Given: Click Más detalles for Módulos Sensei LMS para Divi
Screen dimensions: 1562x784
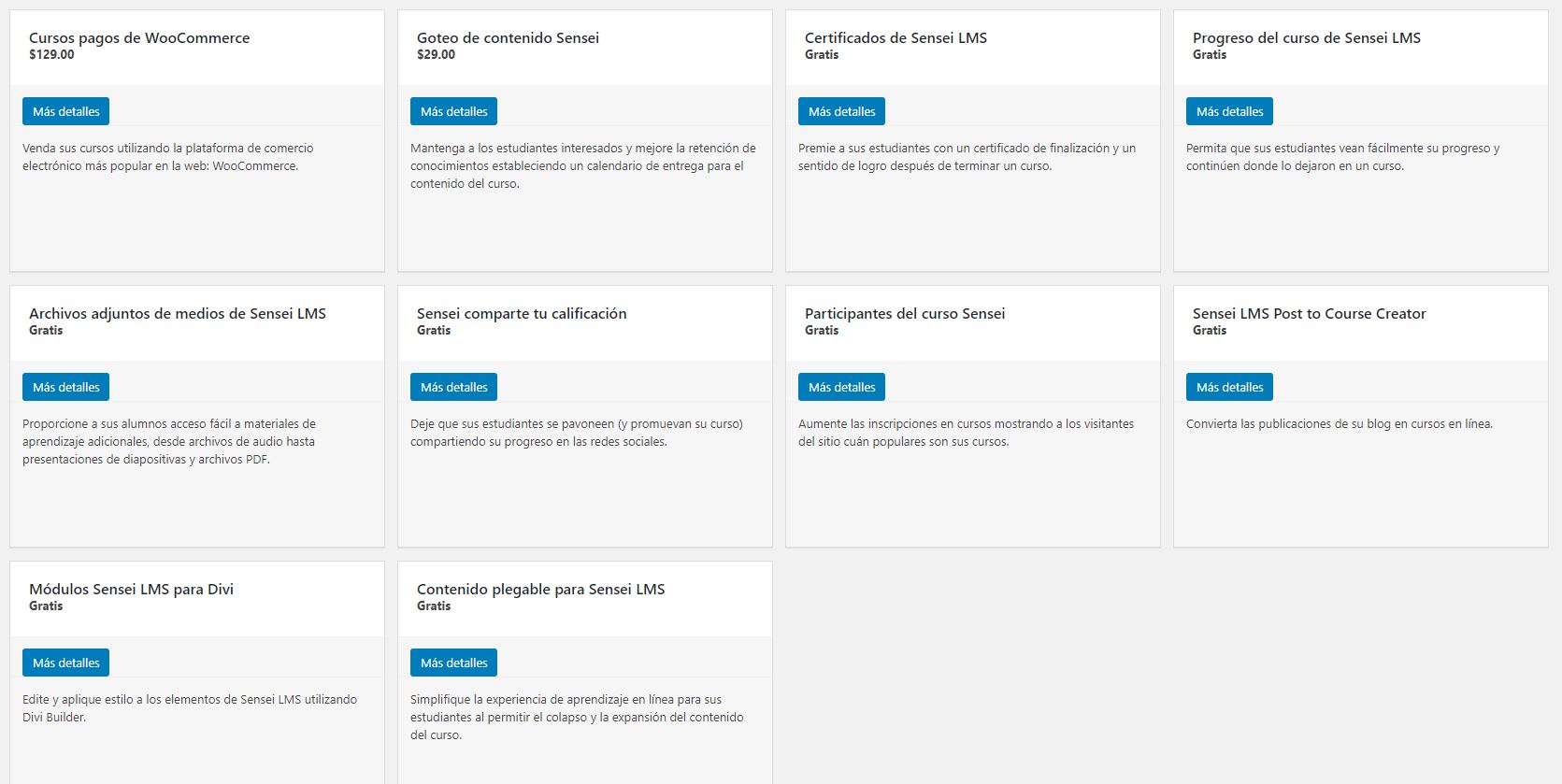Looking at the screenshot, I should click(65, 663).
